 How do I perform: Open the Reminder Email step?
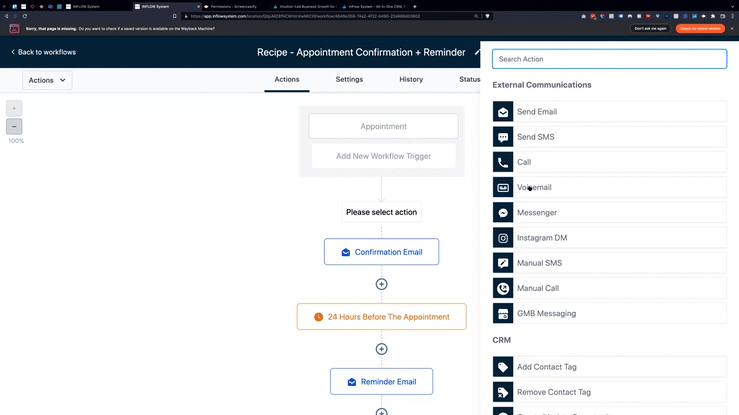(381, 382)
